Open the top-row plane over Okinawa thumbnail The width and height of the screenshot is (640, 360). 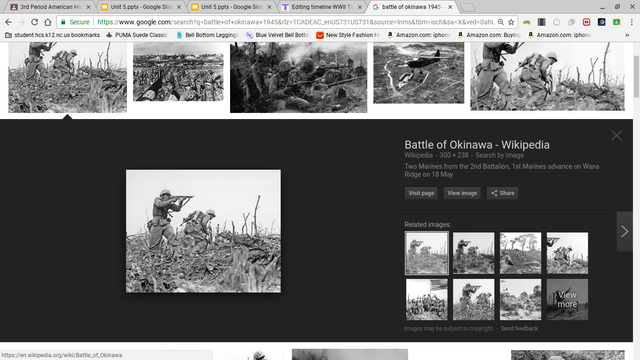pos(418,73)
